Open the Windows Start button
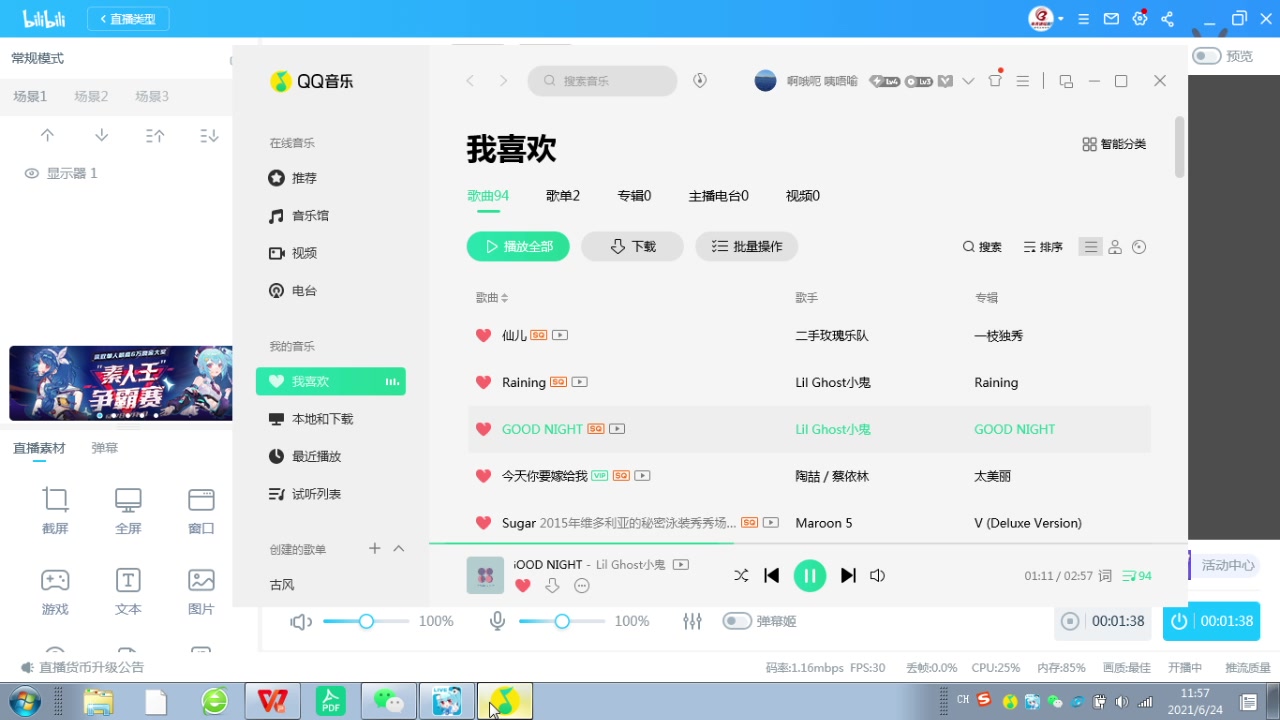Screen dimensions: 1280x720 [23, 701]
